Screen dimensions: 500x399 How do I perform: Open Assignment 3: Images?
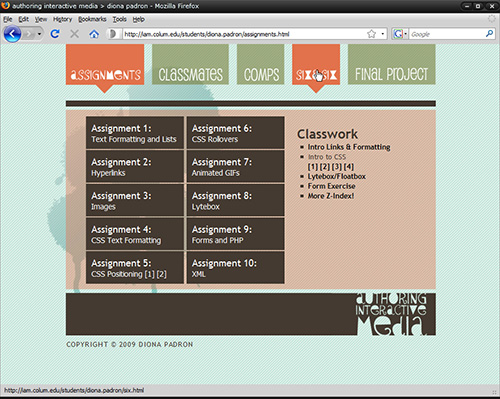pyautogui.click(x=135, y=200)
